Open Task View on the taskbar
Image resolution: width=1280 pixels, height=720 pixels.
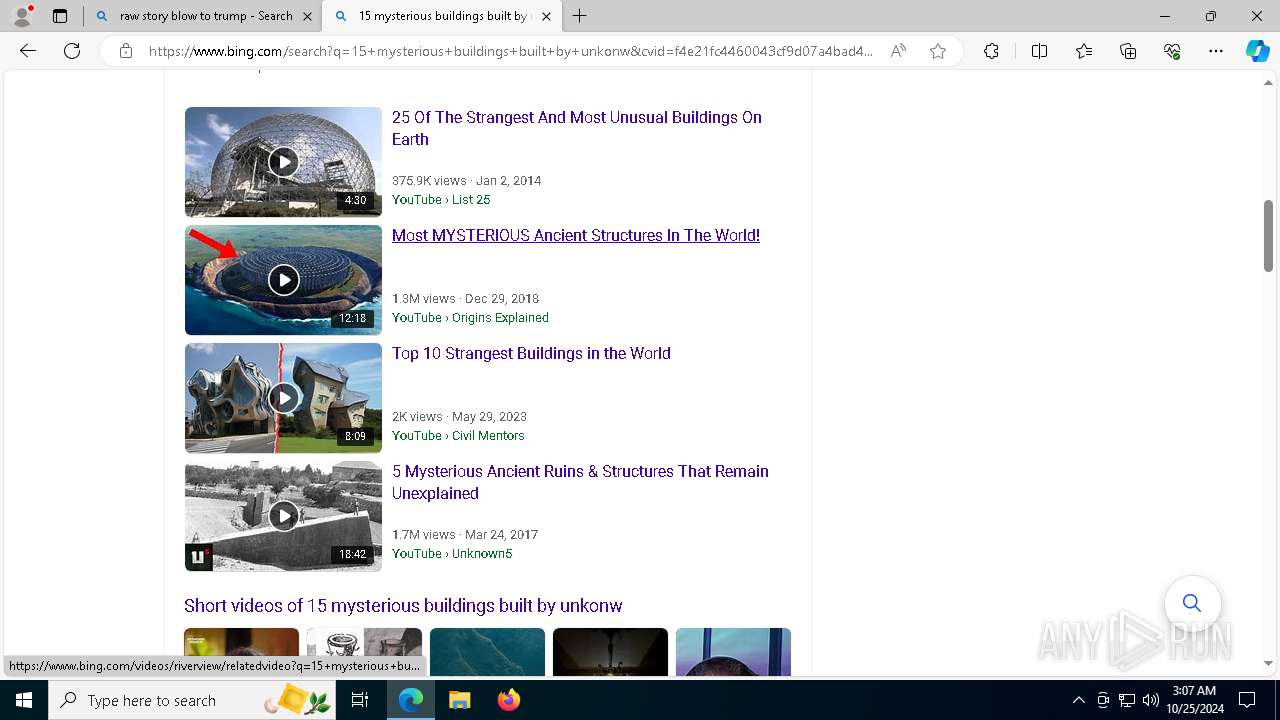click(360, 700)
